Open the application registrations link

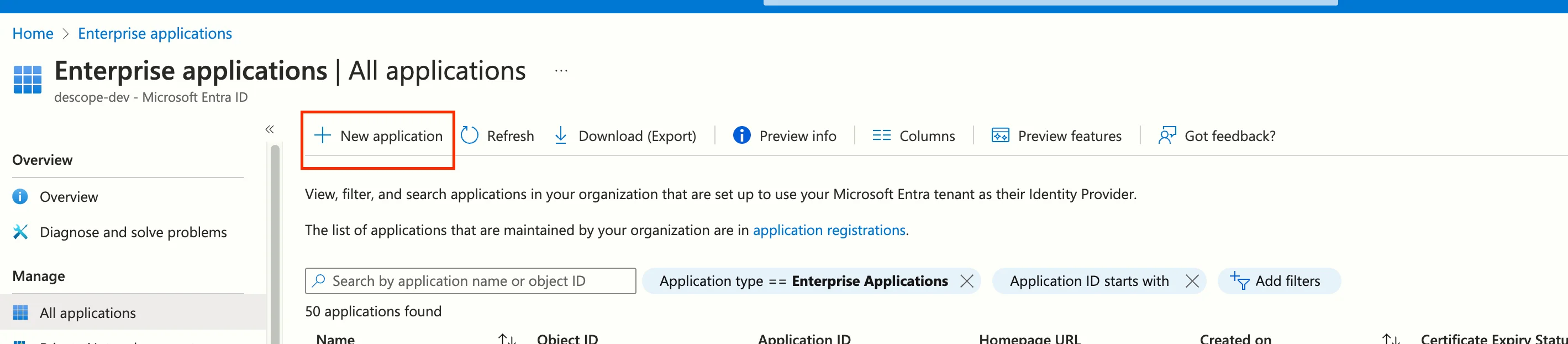(x=829, y=230)
